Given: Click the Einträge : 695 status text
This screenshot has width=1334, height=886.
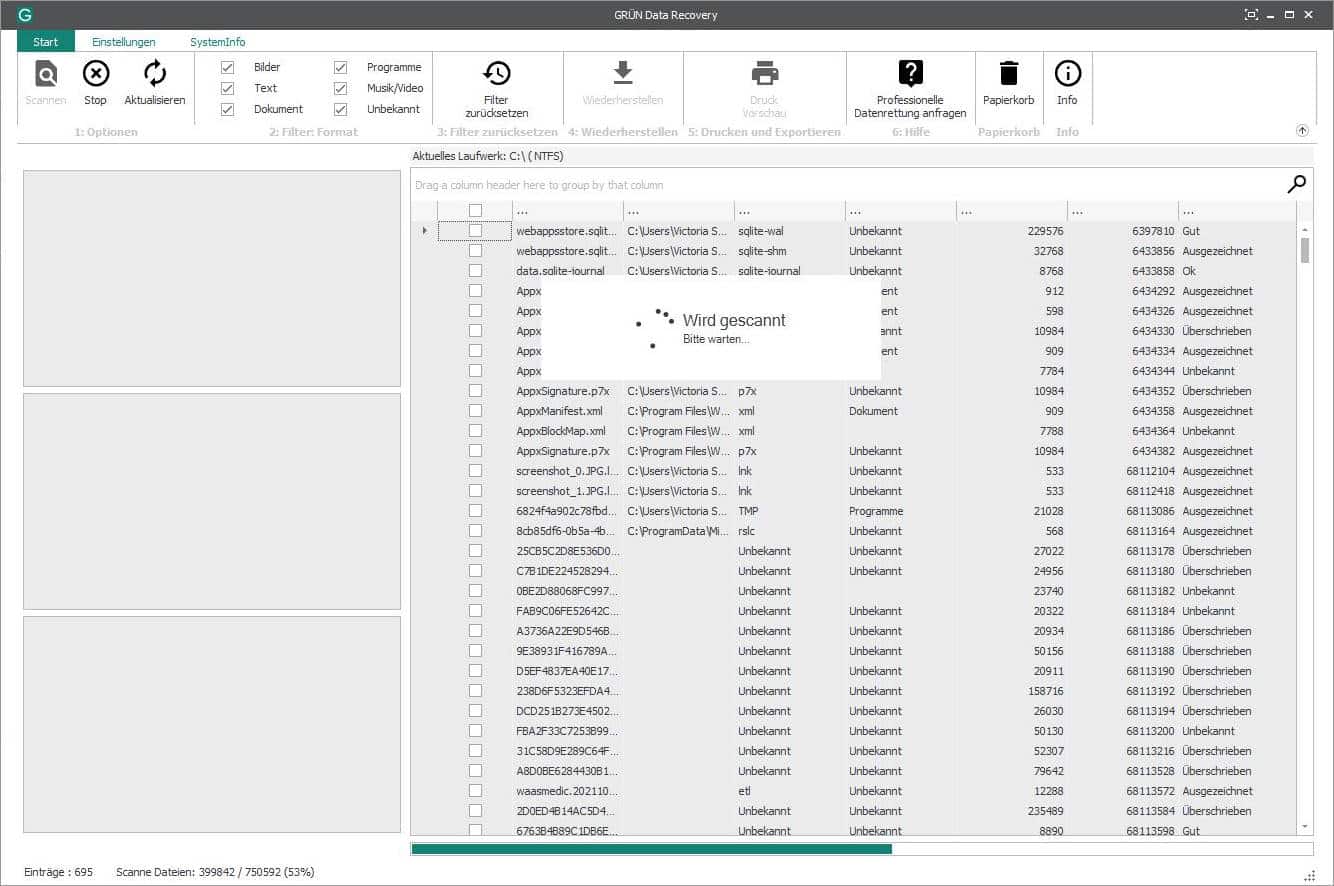Looking at the screenshot, I should tap(59, 872).
